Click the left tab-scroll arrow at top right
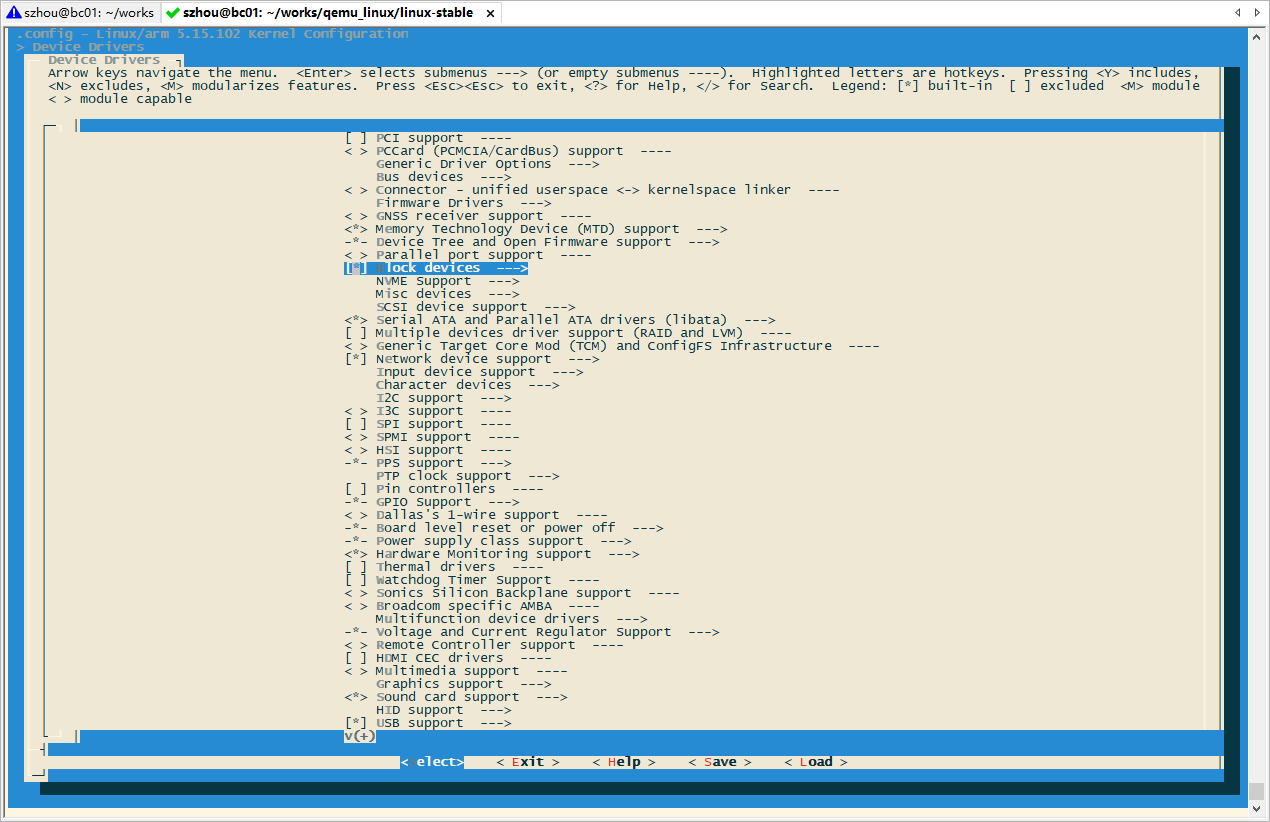 pyautogui.click(x=1237, y=12)
